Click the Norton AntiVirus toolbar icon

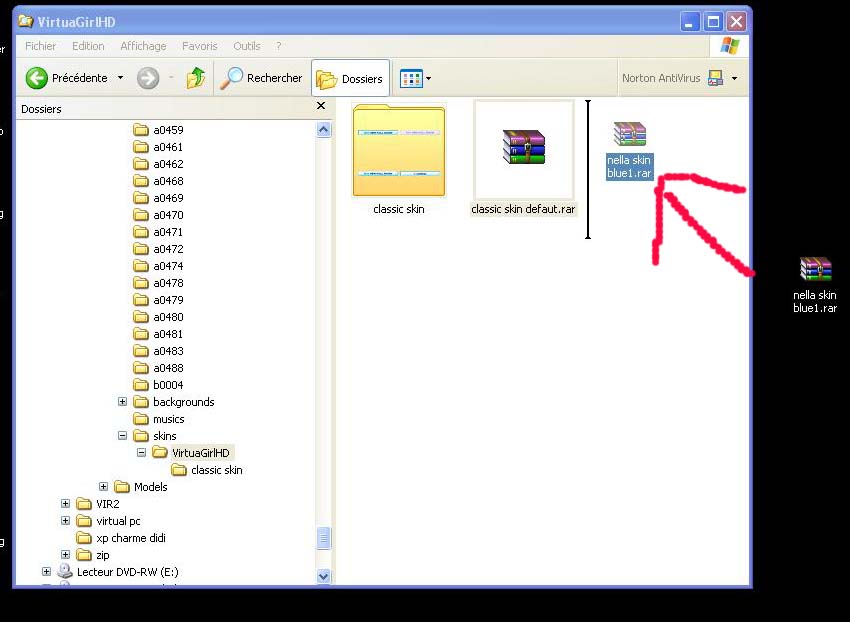pyautogui.click(x=716, y=78)
